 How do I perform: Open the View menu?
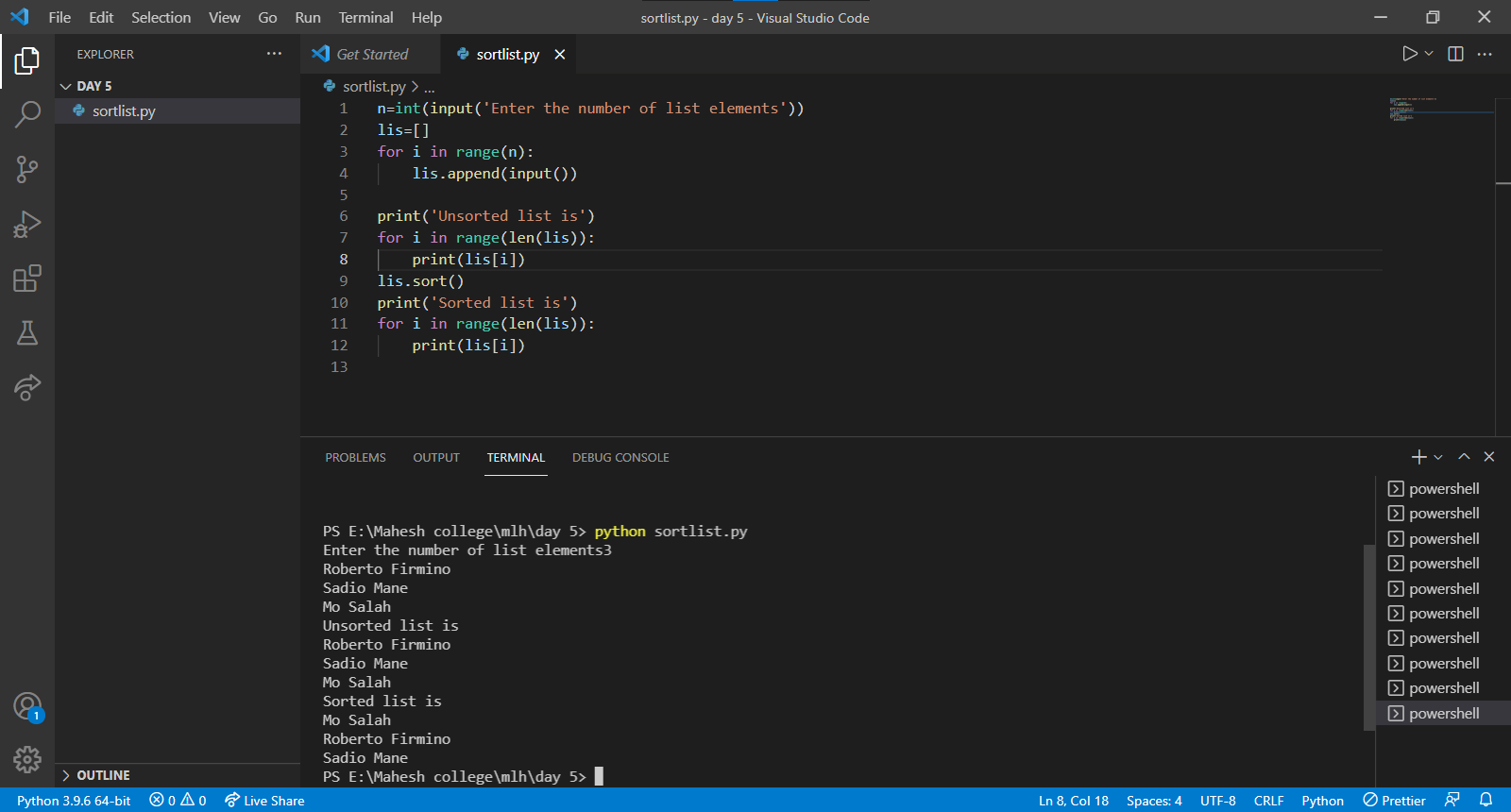(224, 17)
